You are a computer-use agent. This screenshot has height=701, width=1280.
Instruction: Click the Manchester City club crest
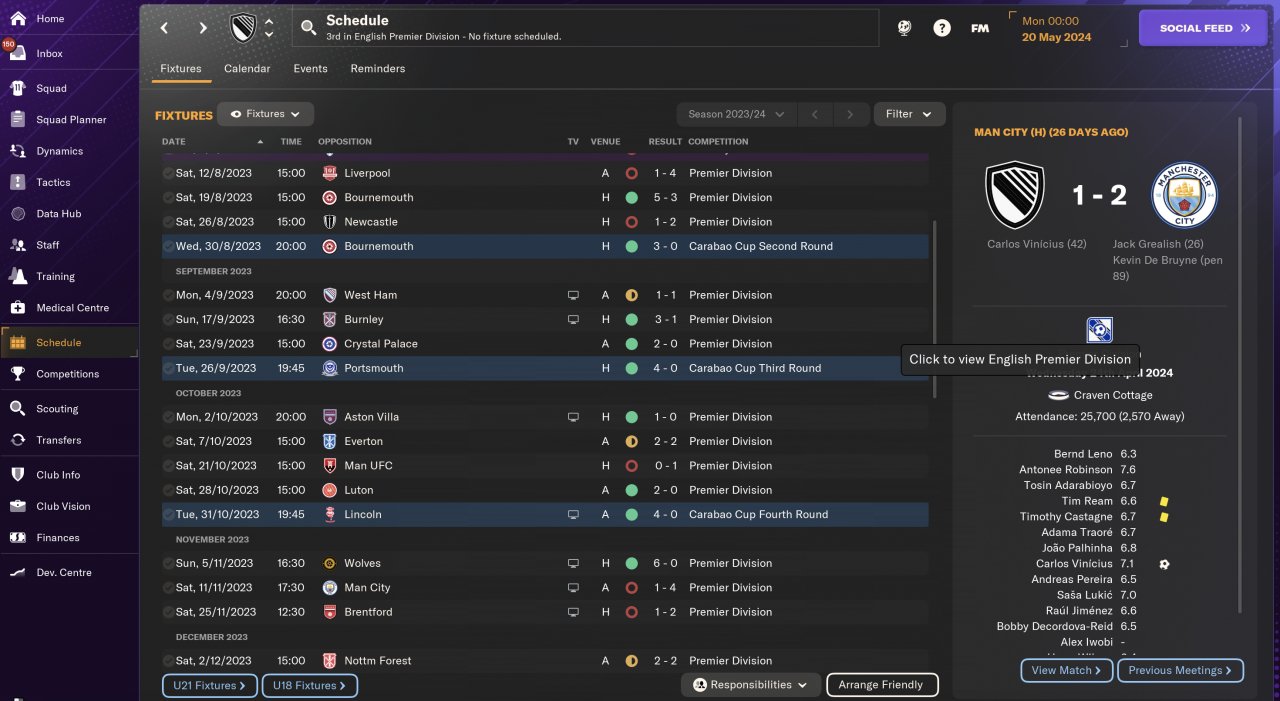1183,196
